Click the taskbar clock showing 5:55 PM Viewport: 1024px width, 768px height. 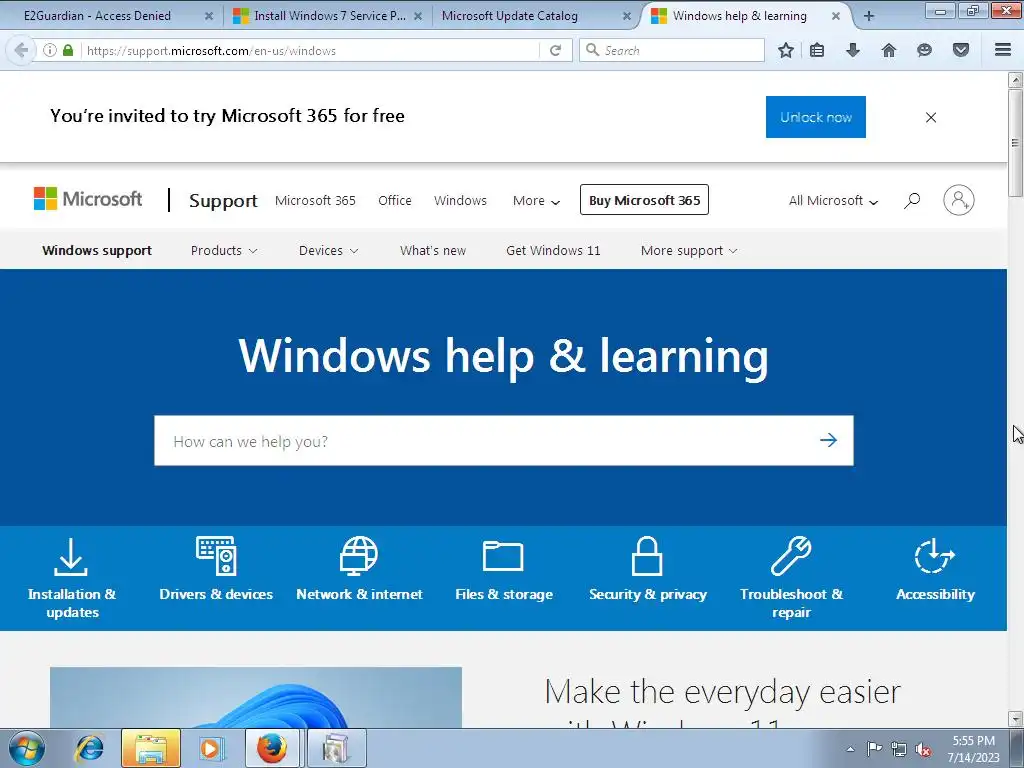coord(974,749)
